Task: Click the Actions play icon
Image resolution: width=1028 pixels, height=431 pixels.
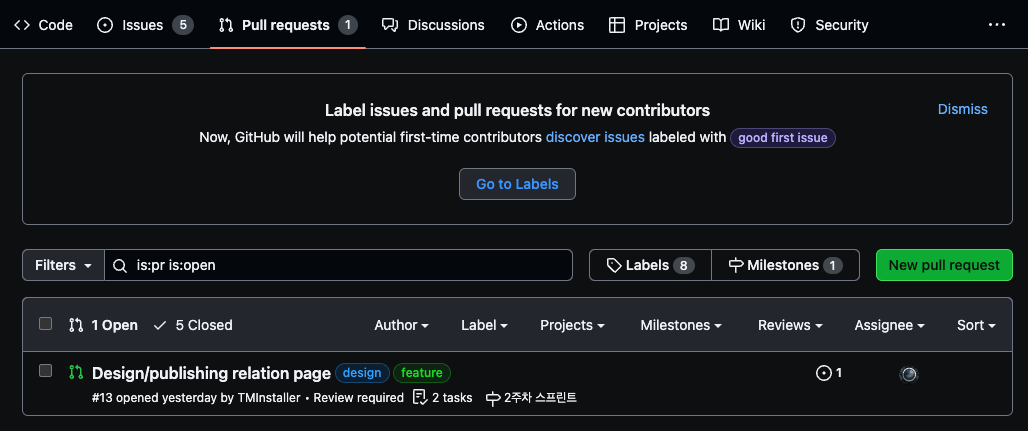Action: 519,25
